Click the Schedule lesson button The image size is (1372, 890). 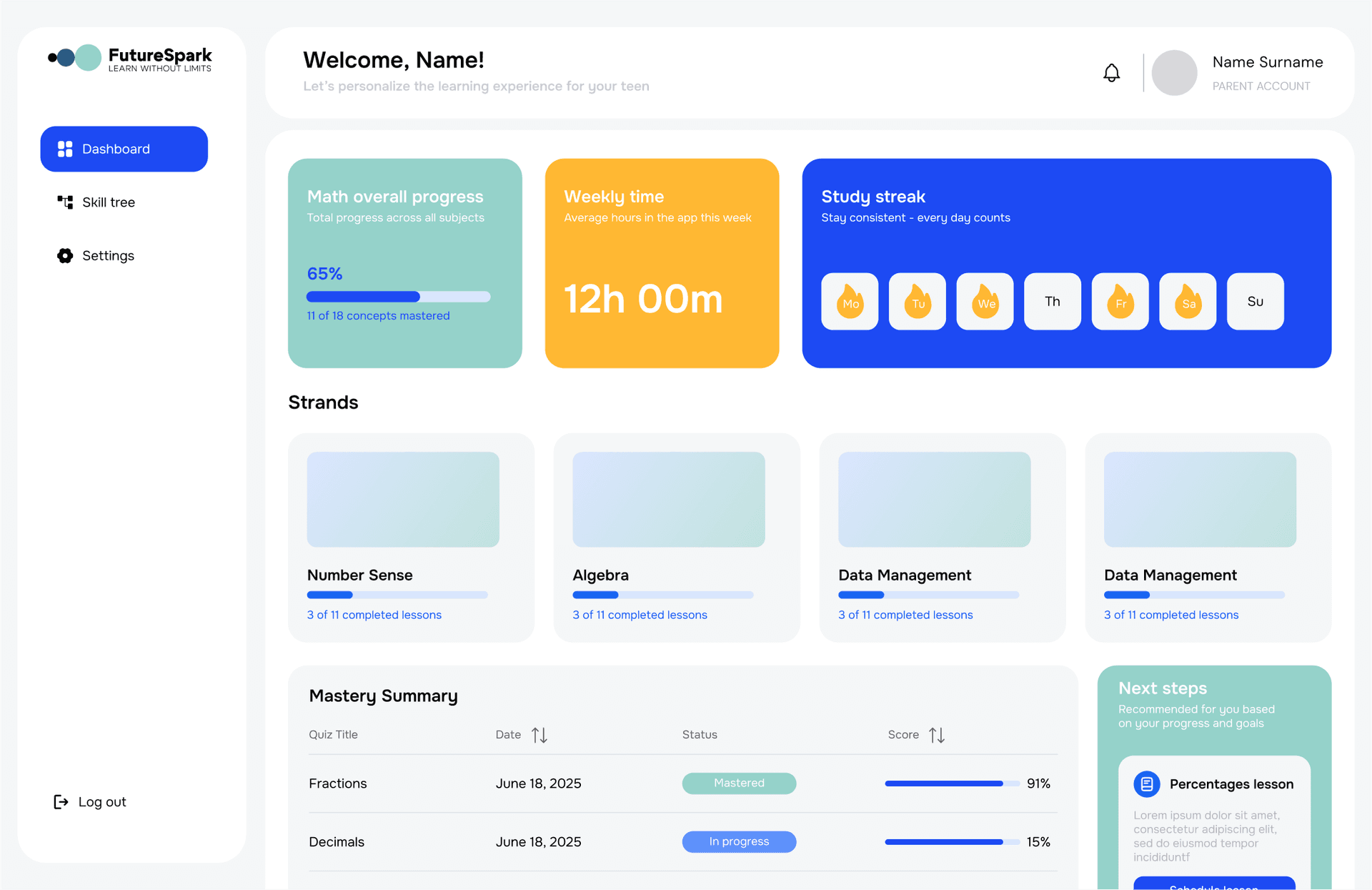click(x=1213, y=886)
